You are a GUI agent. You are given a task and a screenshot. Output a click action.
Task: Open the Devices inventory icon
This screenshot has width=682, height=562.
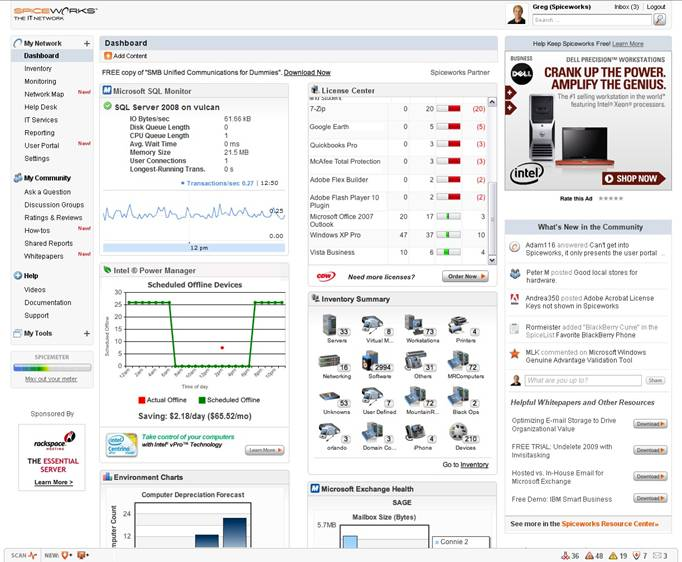pos(458,432)
